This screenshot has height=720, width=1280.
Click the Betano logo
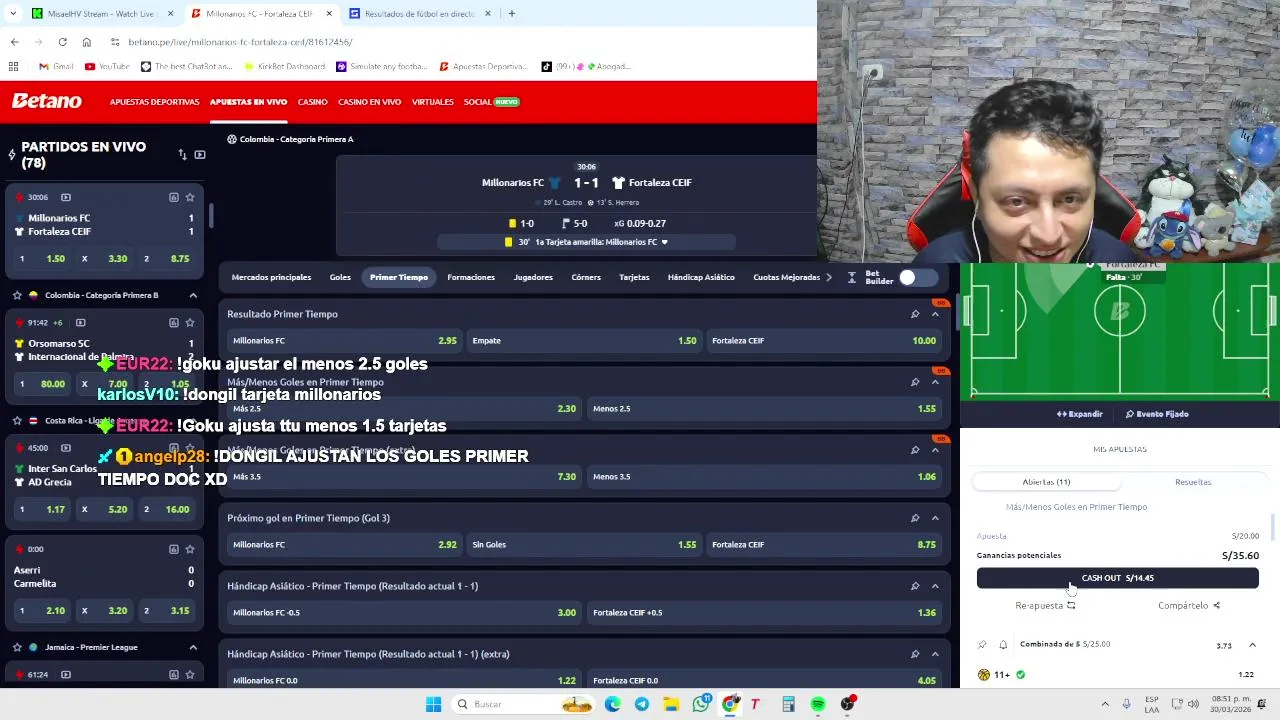click(x=46, y=101)
